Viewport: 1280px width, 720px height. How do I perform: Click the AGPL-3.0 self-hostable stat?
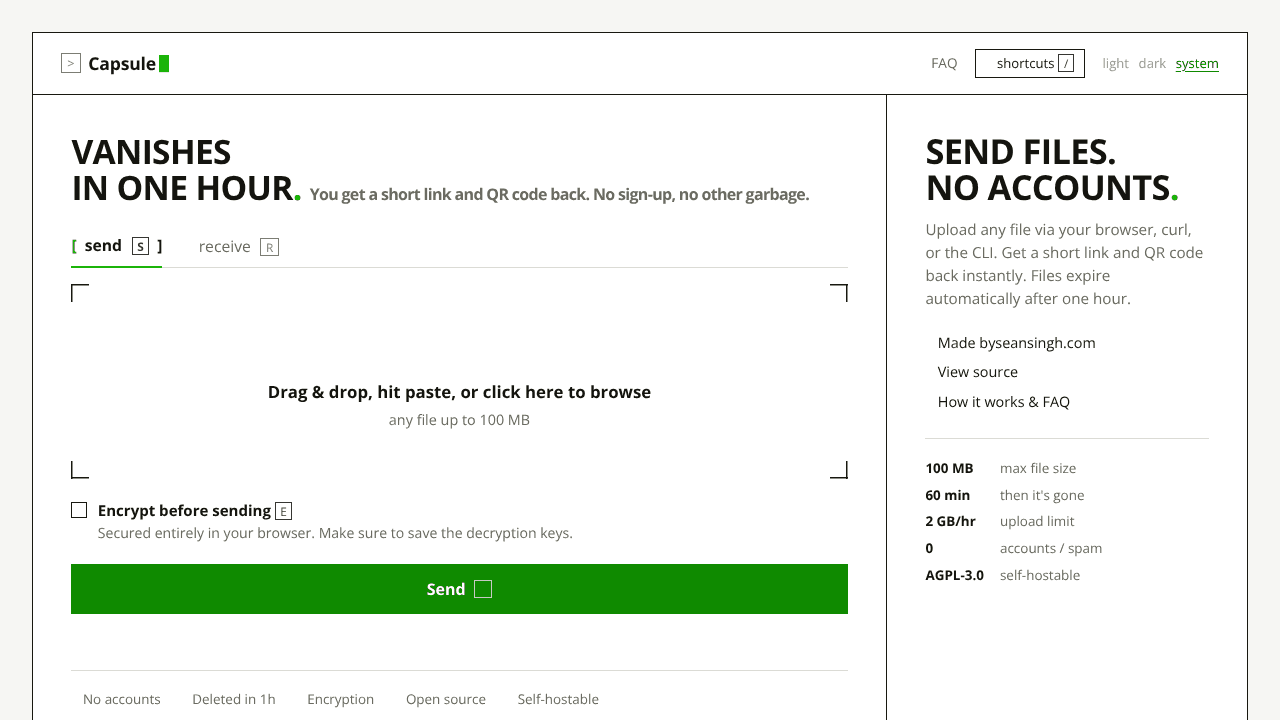click(x=1003, y=575)
